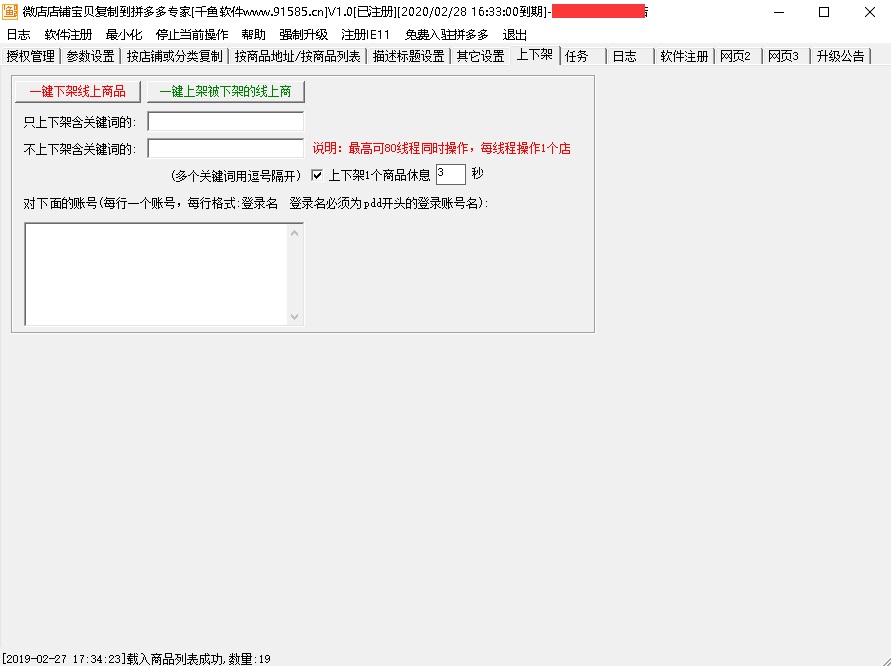Viewport: 891px width, 666px height.
Task: Toggle the 上下架1个商品休息 checkbox
Action: click(x=317, y=175)
